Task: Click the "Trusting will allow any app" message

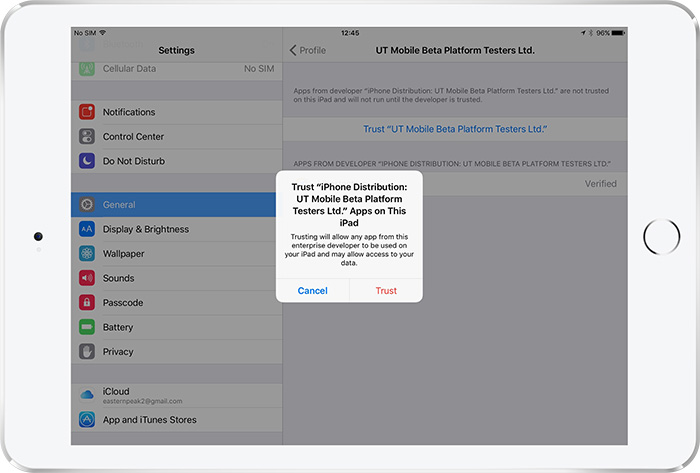Action: tap(349, 250)
